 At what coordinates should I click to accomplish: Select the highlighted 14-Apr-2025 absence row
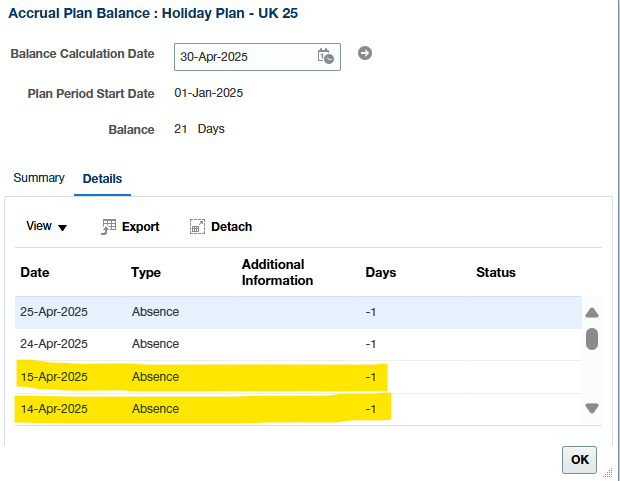(x=298, y=409)
